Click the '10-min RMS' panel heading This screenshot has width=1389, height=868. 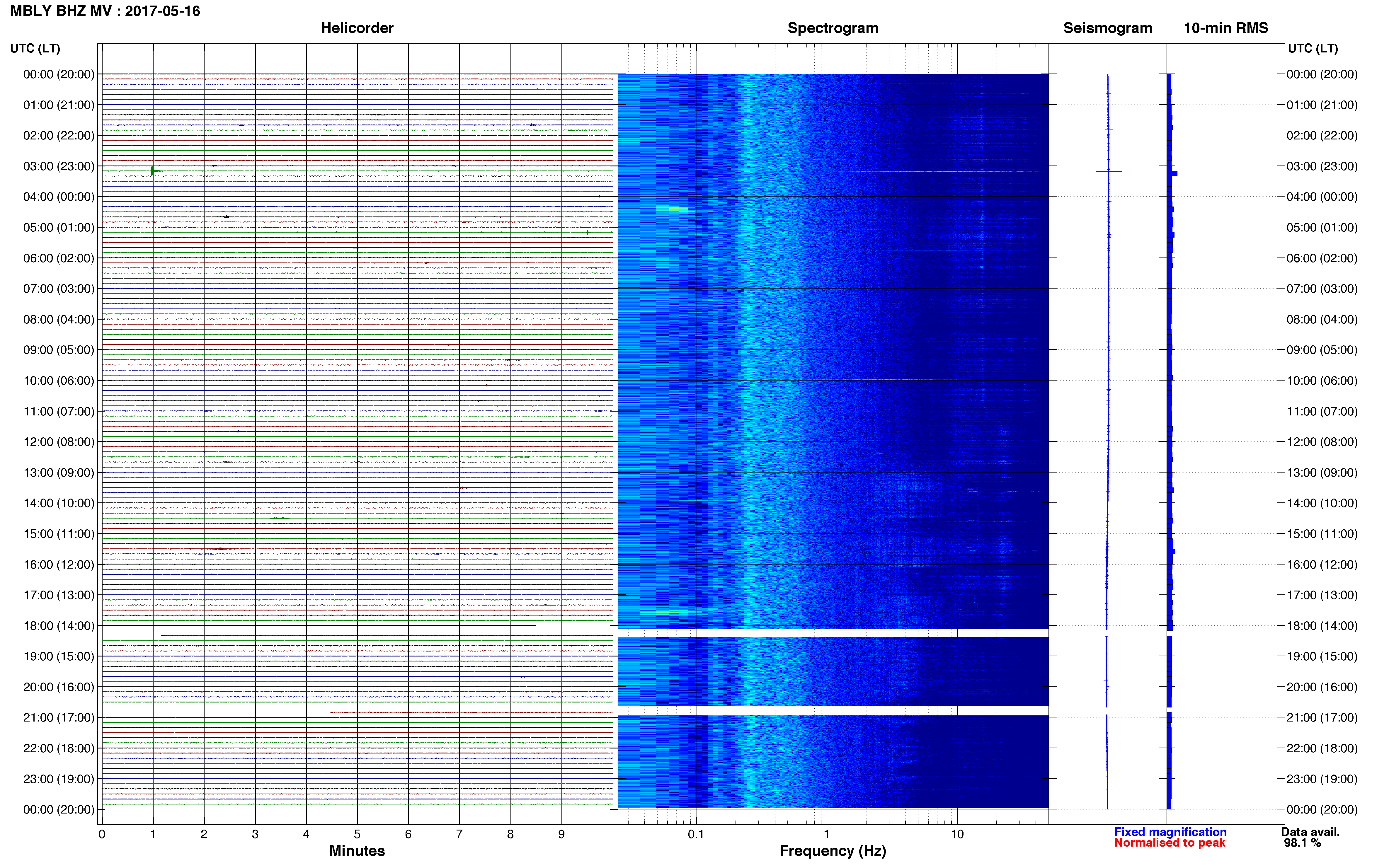coord(1225,28)
